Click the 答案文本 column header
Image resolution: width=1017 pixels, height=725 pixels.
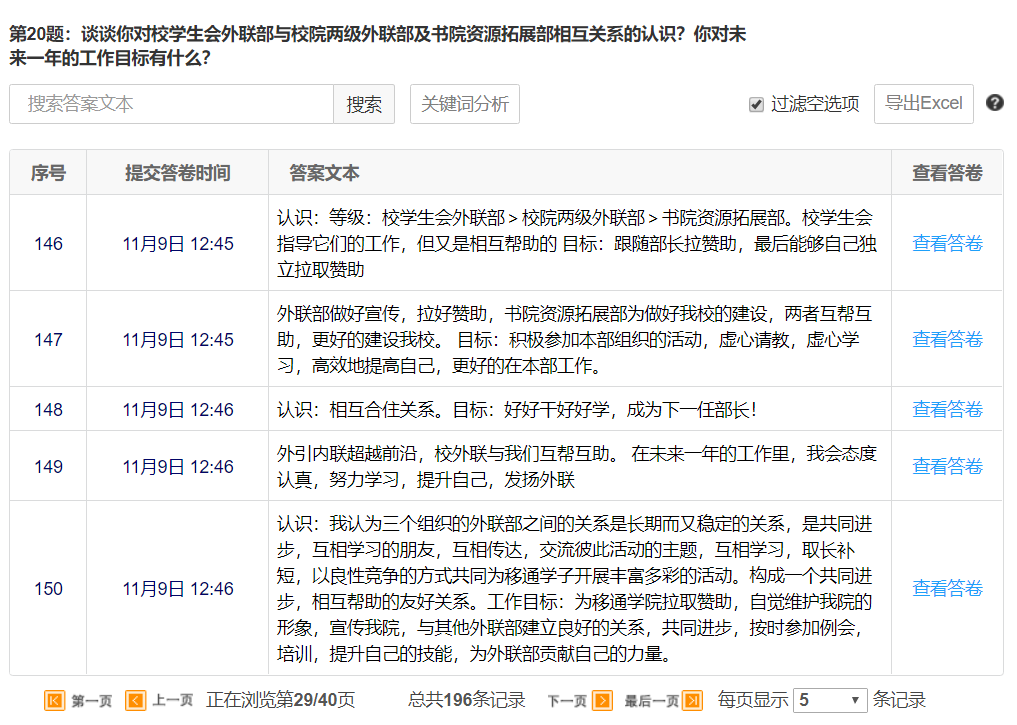[x=324, y=173]
